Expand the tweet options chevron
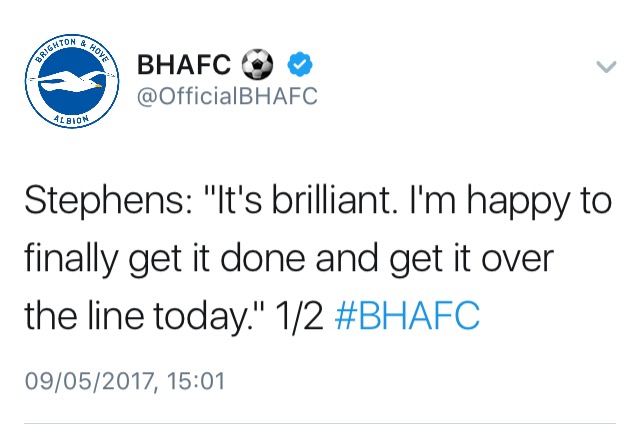 click(x=606, y=66)
